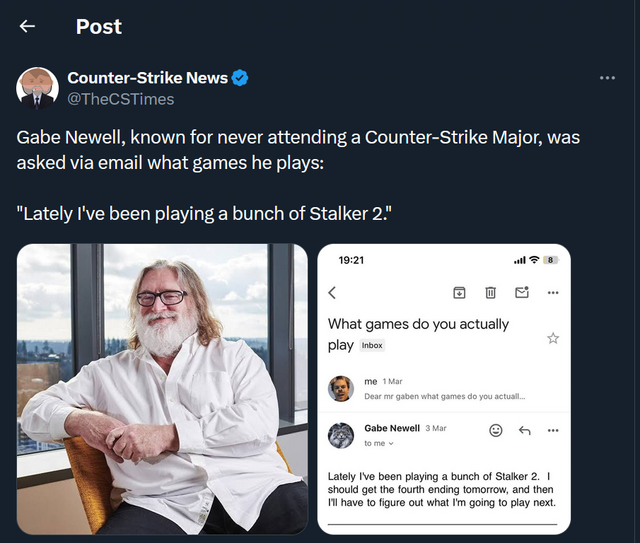The image size is (640, 543).
Task: Open the Counter-Strike News account name link
Action: 147,78
